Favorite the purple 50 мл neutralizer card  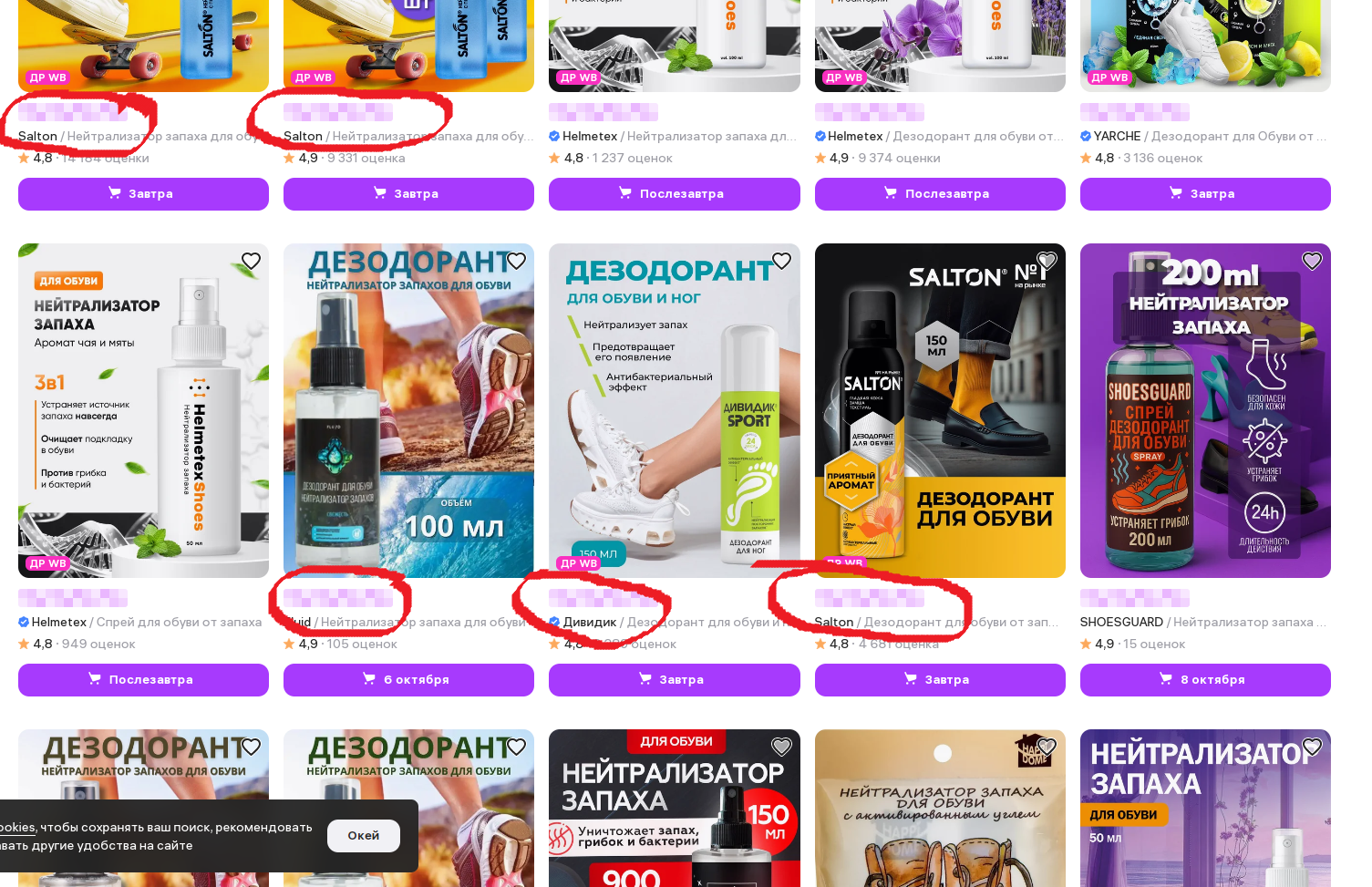(x=1312, y=747)
